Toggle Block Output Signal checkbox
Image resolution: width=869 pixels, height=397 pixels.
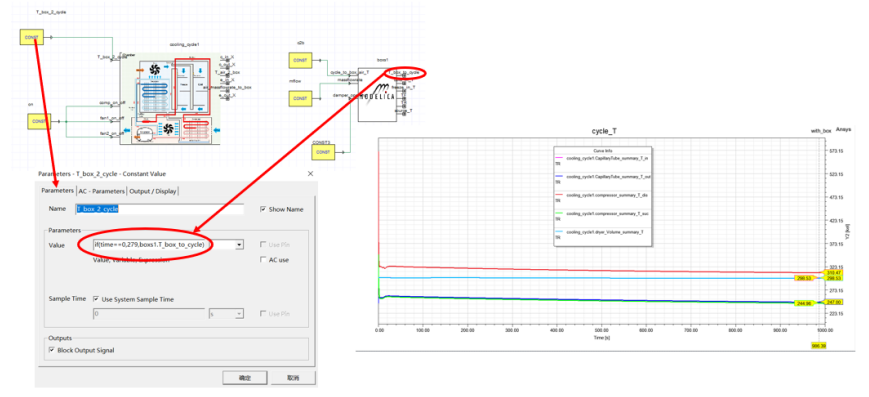point(52,350)
